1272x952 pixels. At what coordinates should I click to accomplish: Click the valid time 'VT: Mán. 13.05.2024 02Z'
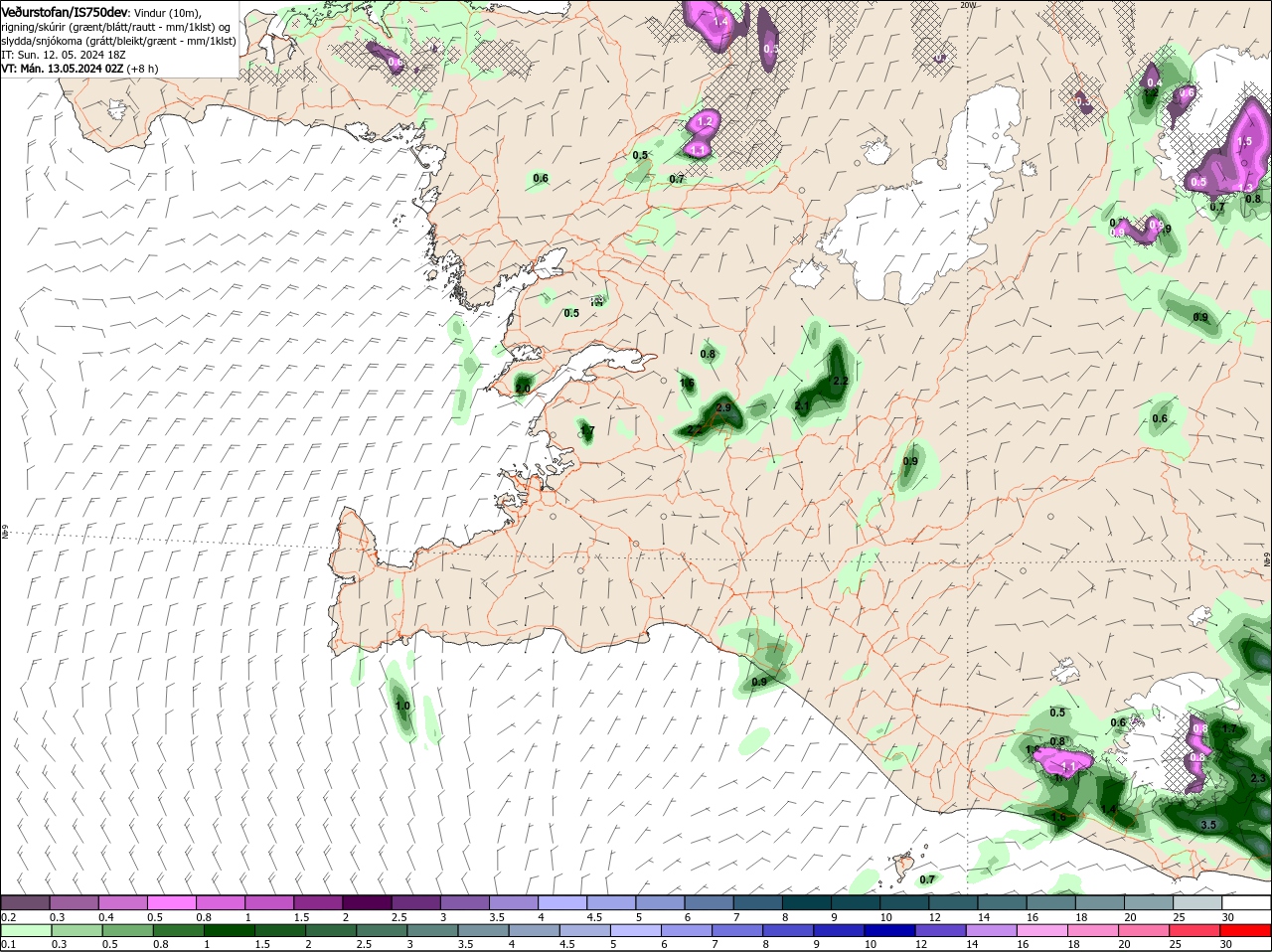[x=62, y=69]
